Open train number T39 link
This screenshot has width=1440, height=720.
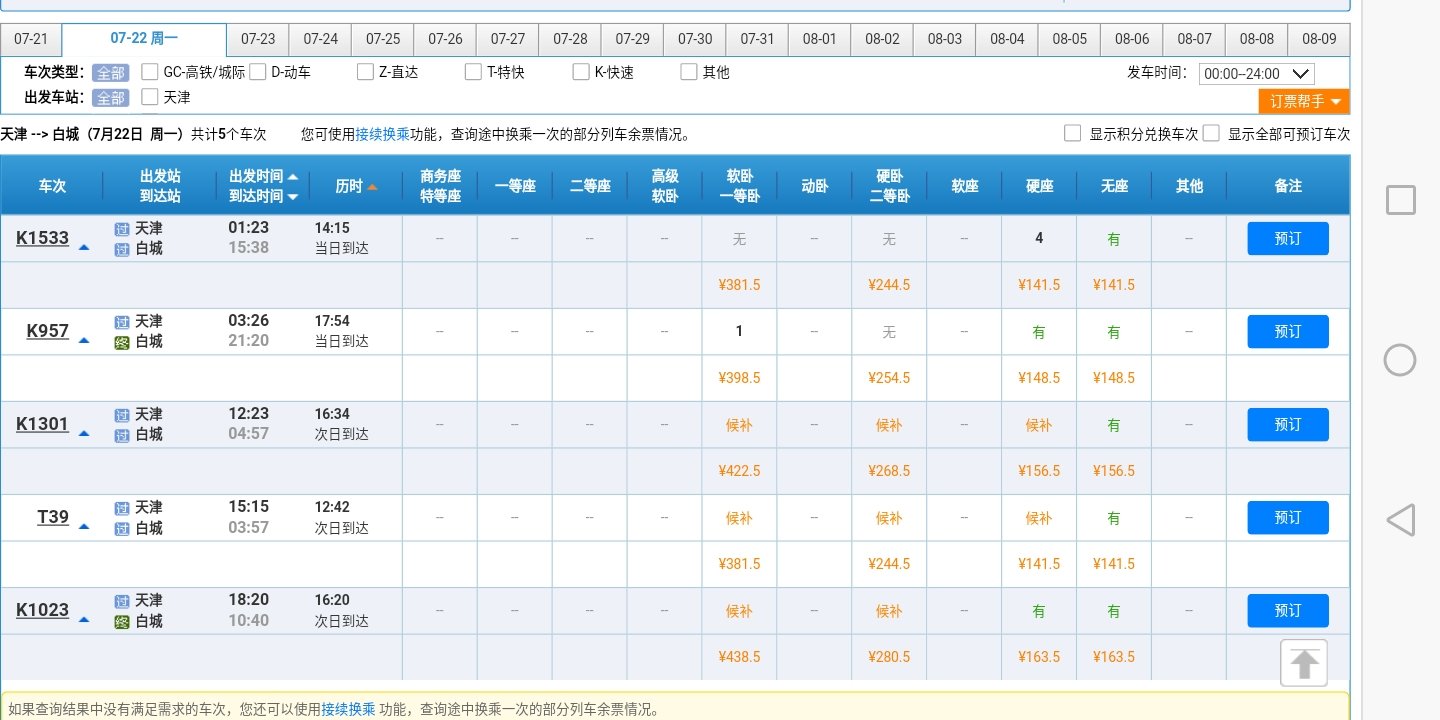[x=53, y=517]
